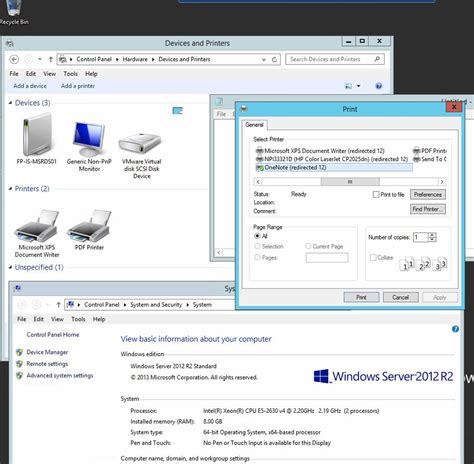Open Edit menu in Devices and Printers
474x464 pixels.
[x=31, y=74]
